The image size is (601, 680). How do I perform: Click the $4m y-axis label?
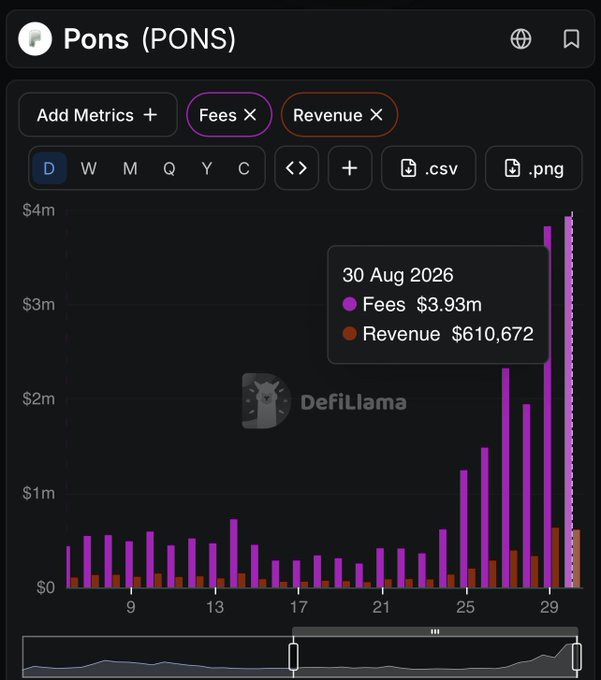click(39, 210)
